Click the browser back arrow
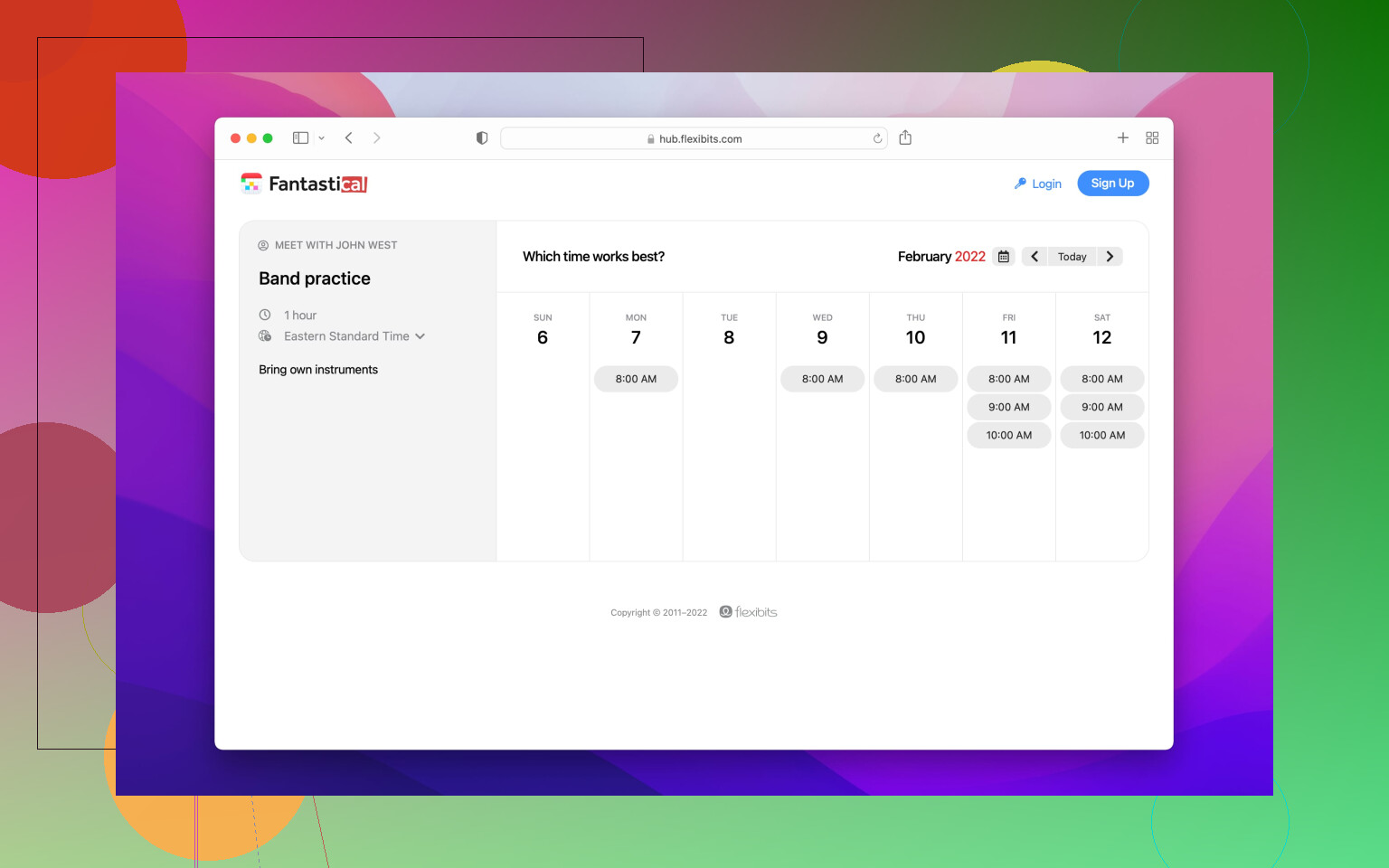1389x868 pixels. (349, 138)
